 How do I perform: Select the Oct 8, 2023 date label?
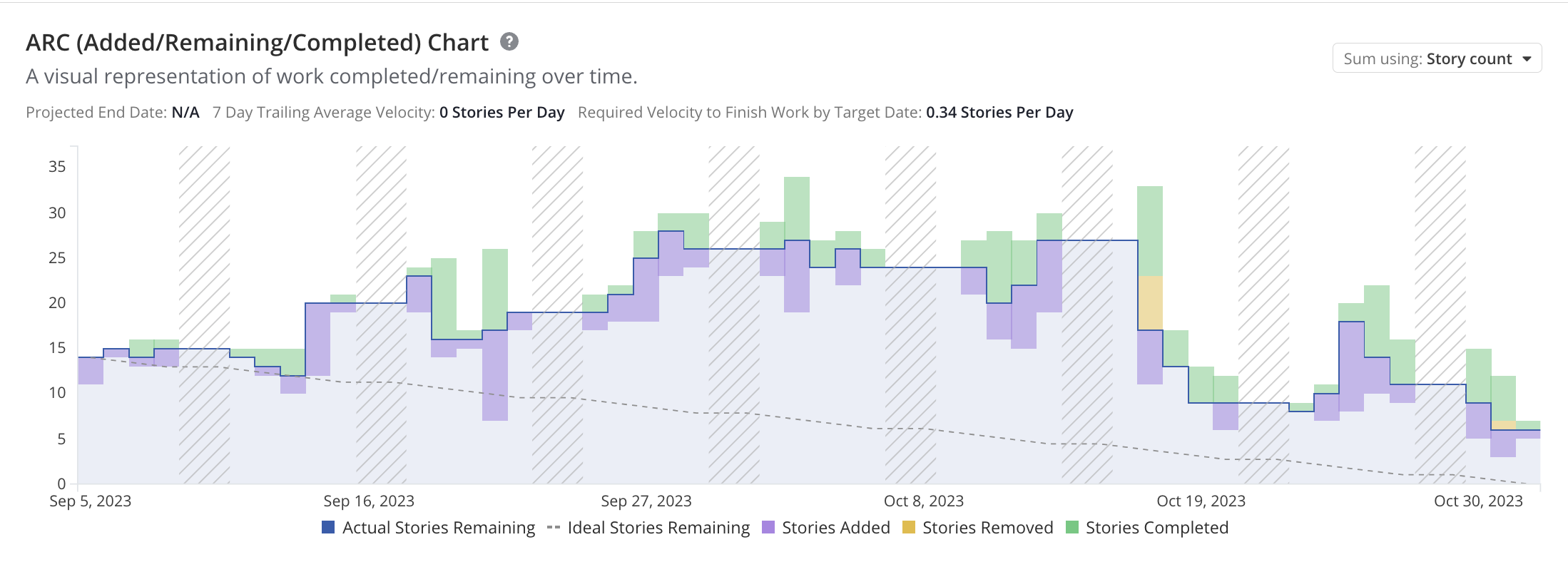(924, 501)
